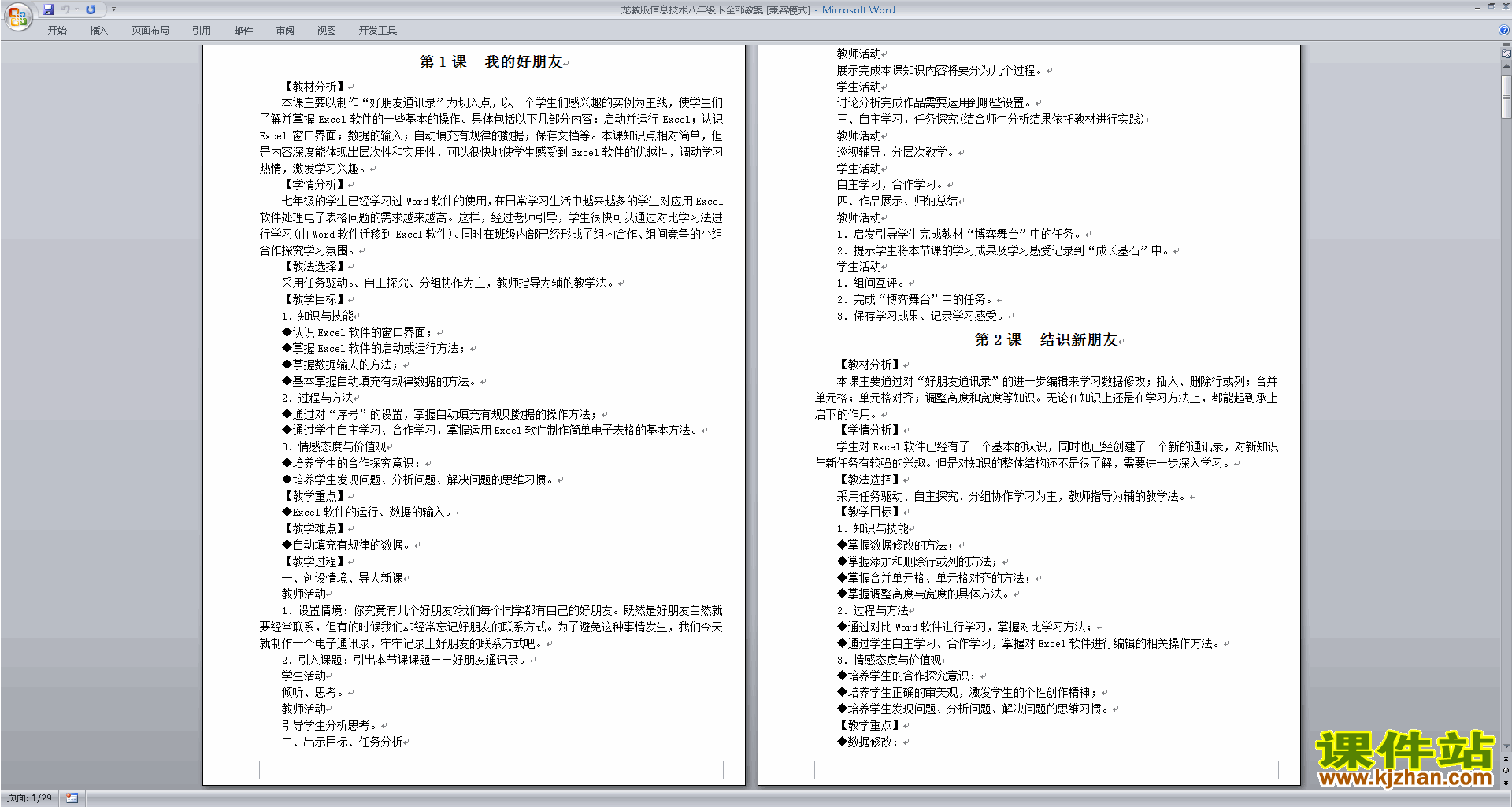Open the 邮件 ribbon tab
This screenshot has height=807, width=1512.
[243, 30]
